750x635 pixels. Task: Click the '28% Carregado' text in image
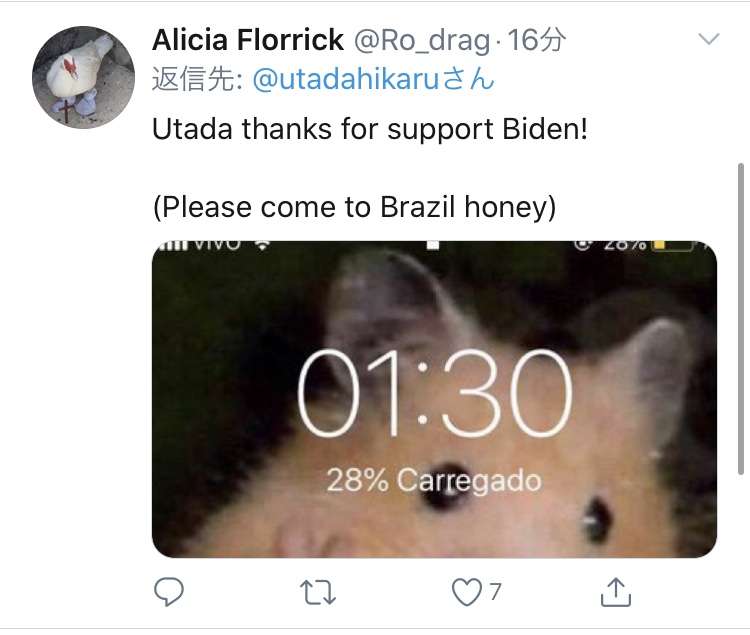(x=434, y=481)
